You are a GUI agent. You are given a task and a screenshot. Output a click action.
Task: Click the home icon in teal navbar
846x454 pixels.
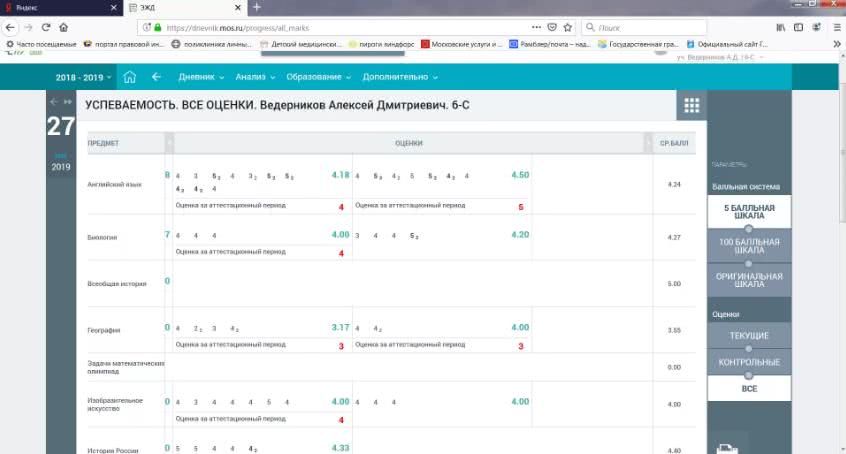(129, 77)
